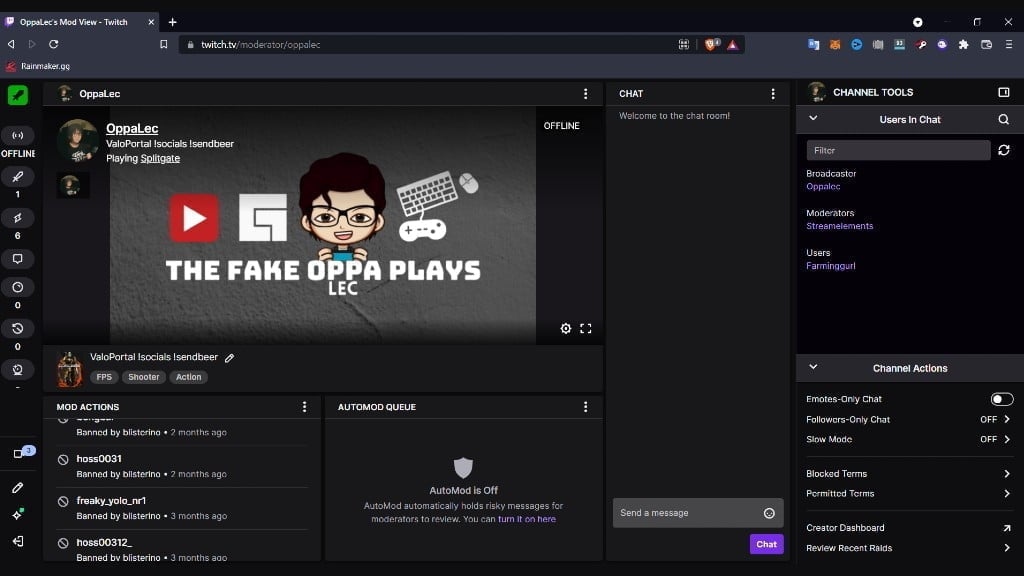
Task: Search users in chat magnifier icon
Action: (1004, 120)
